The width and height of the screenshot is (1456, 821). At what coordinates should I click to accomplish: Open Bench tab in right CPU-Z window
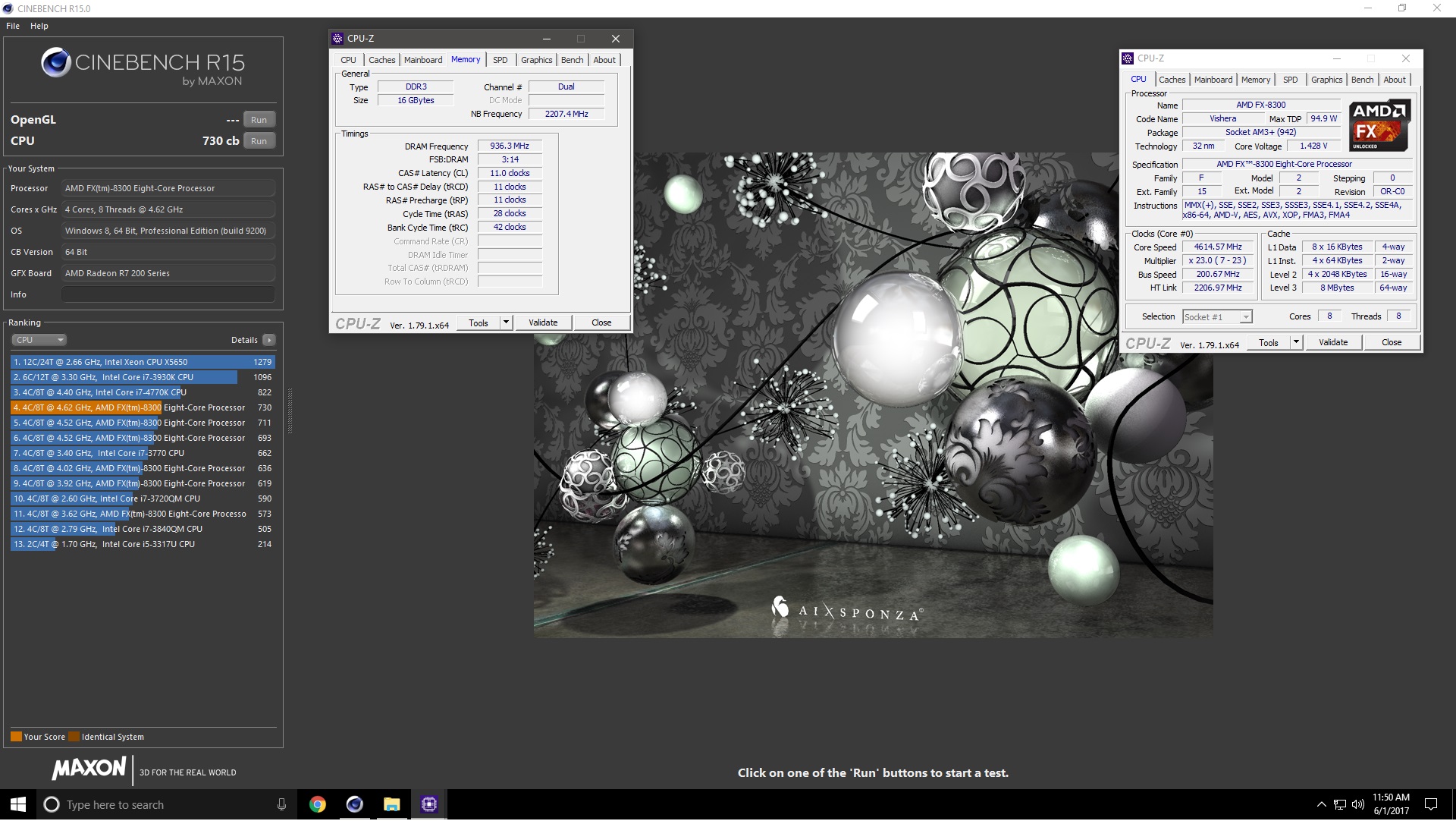pos(1363,80)
